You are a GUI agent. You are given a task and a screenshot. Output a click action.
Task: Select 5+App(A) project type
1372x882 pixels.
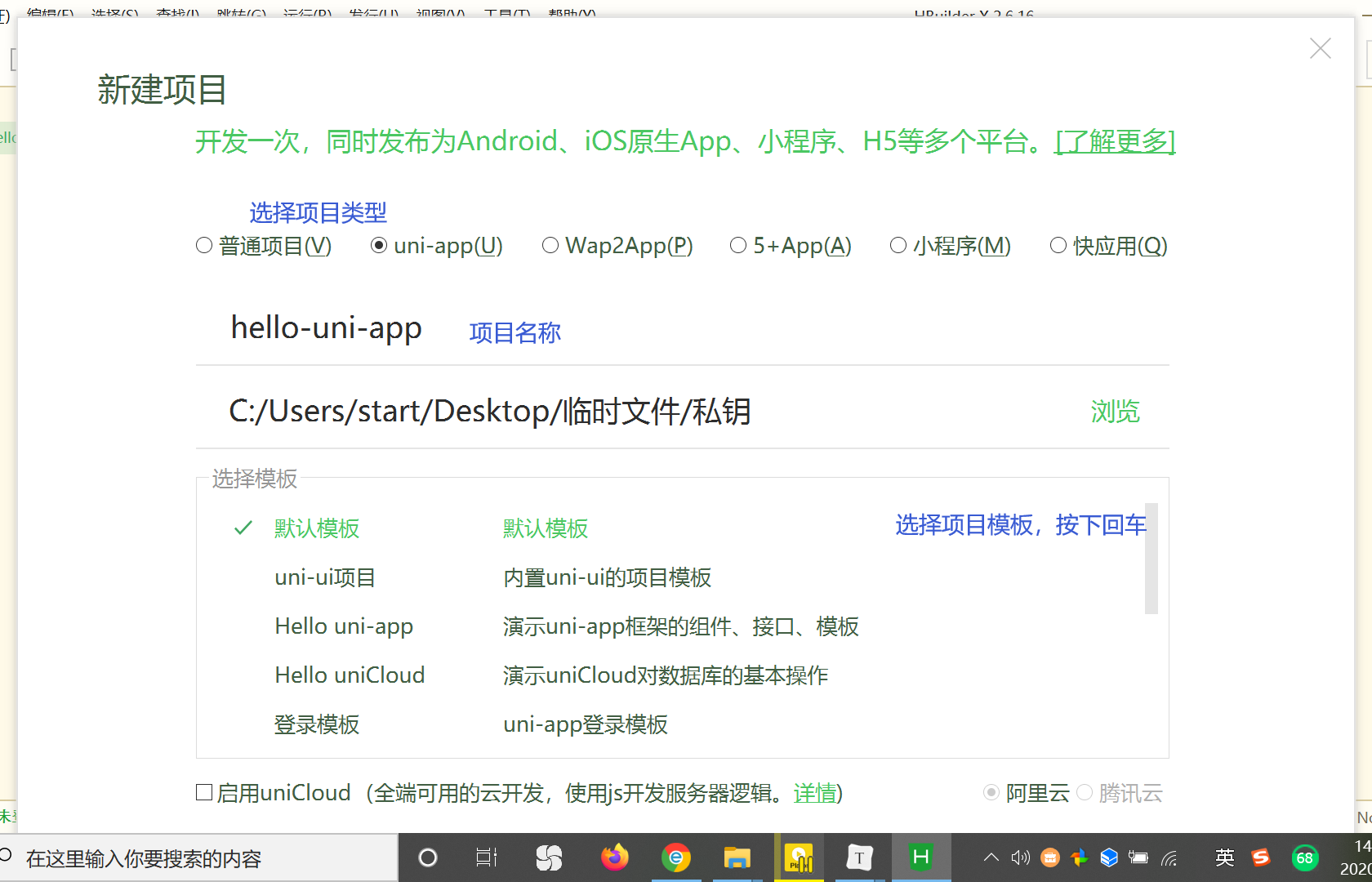coord(791,245)
